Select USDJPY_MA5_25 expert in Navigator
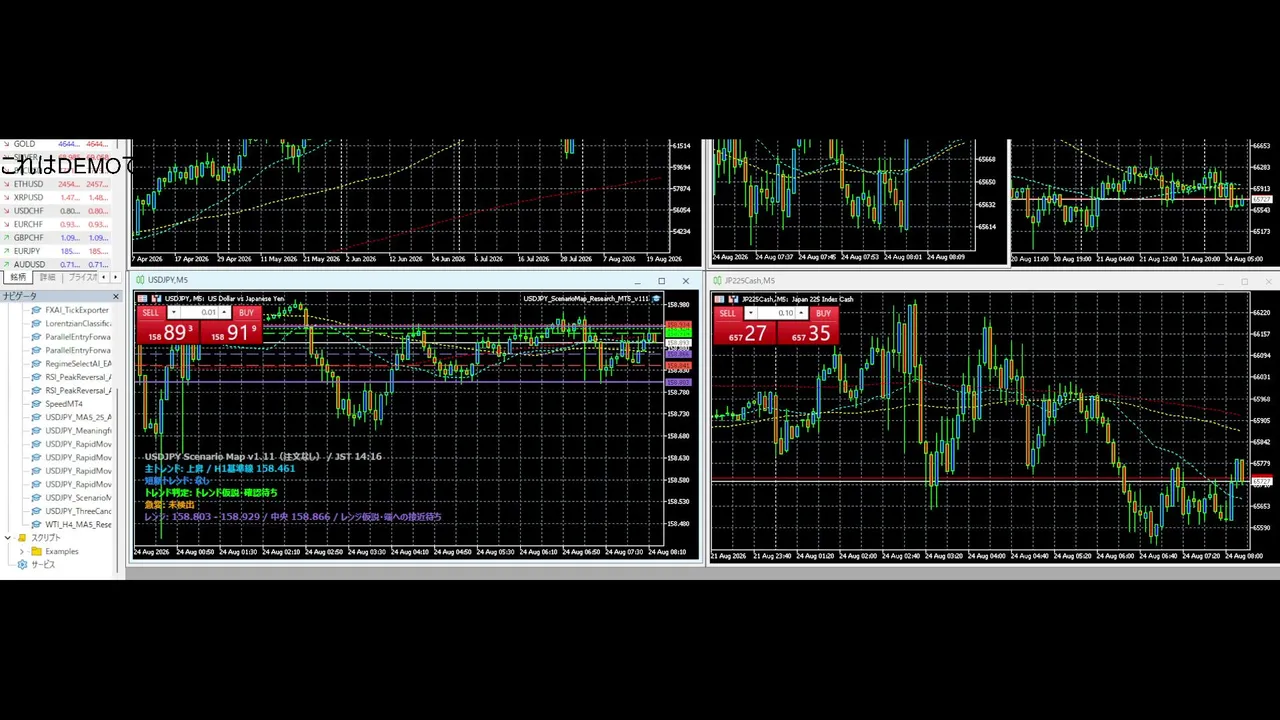 coord(78,417)
